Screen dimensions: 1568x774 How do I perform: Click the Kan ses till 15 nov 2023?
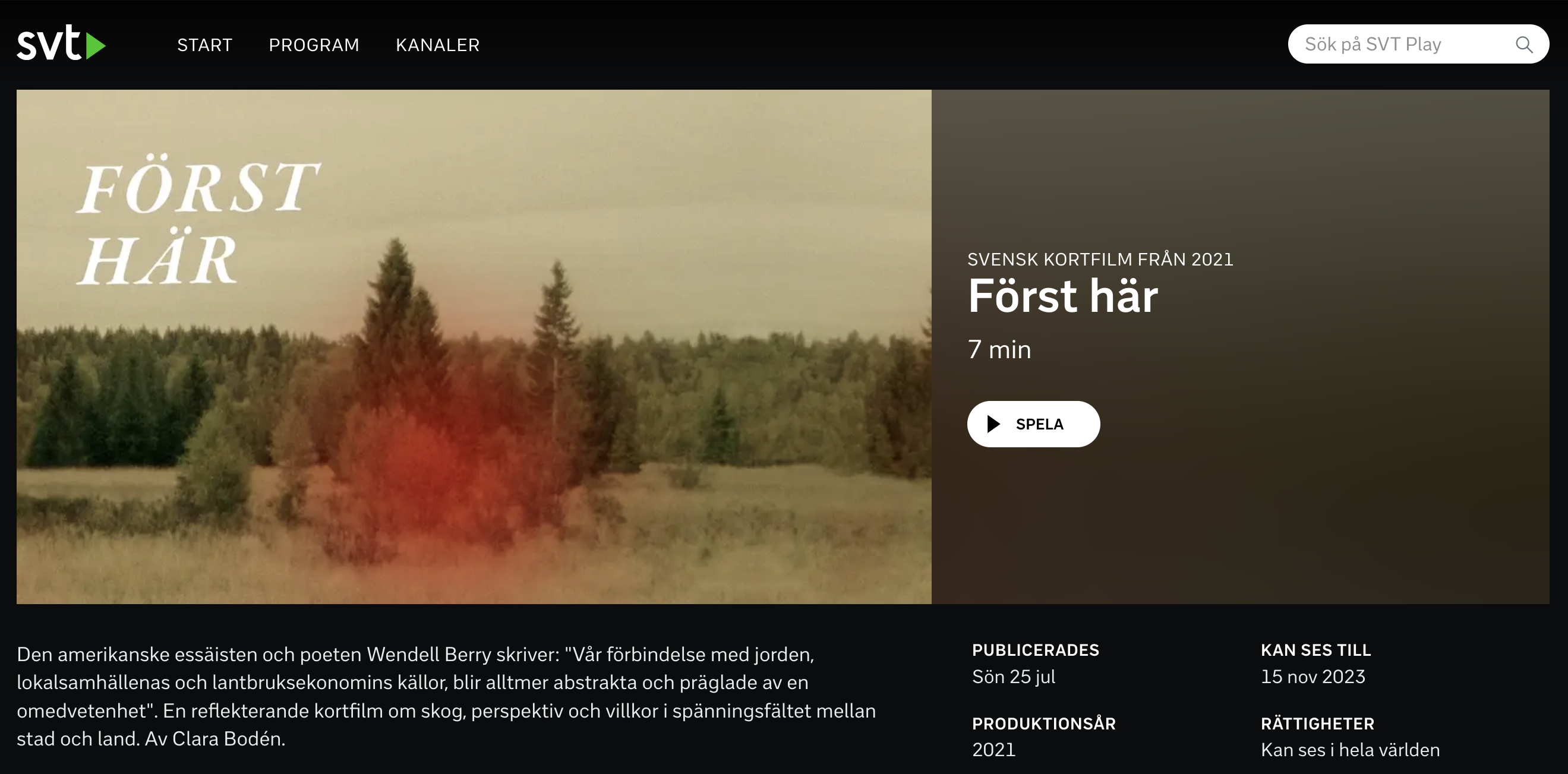(x=1313, y=677)
